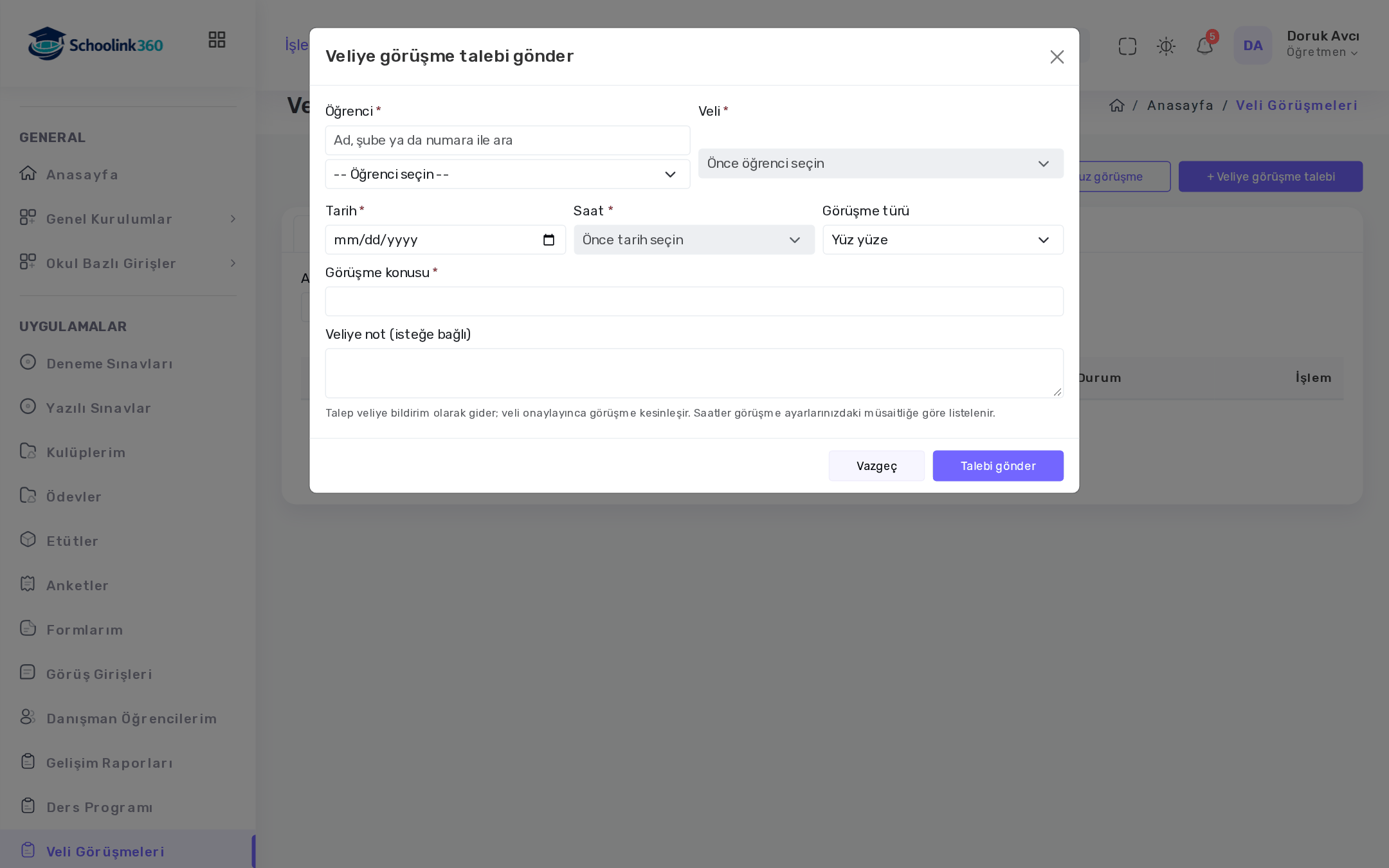The width and height of the screenshot is (1389, 868).
Task: Open the notifications bell icon
Action: coord(1204,46)
